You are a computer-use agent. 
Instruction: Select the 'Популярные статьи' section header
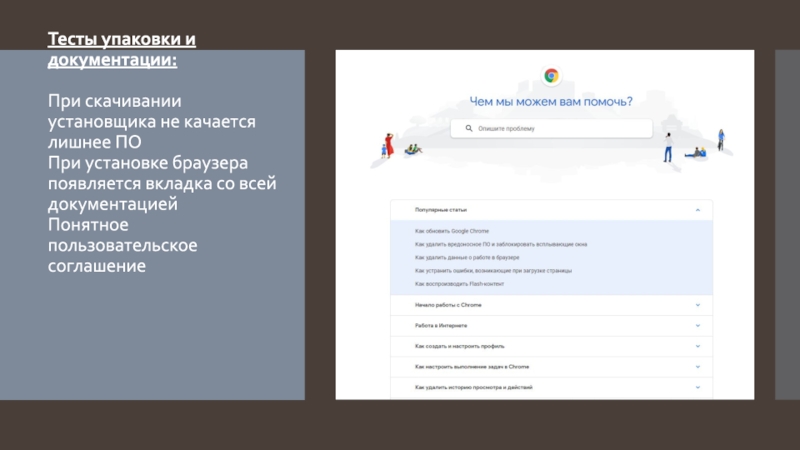pos(441,210)
